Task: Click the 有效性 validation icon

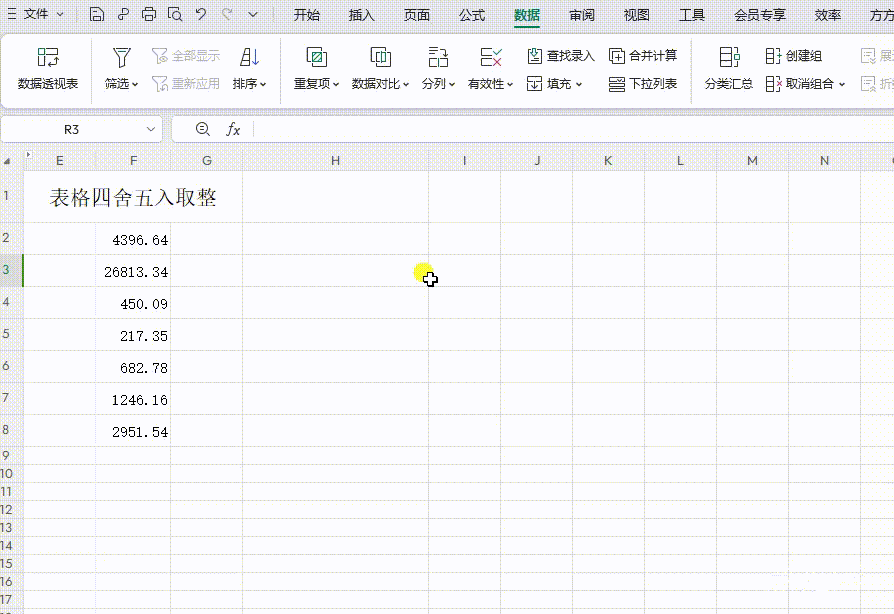Action: (490, 57)
